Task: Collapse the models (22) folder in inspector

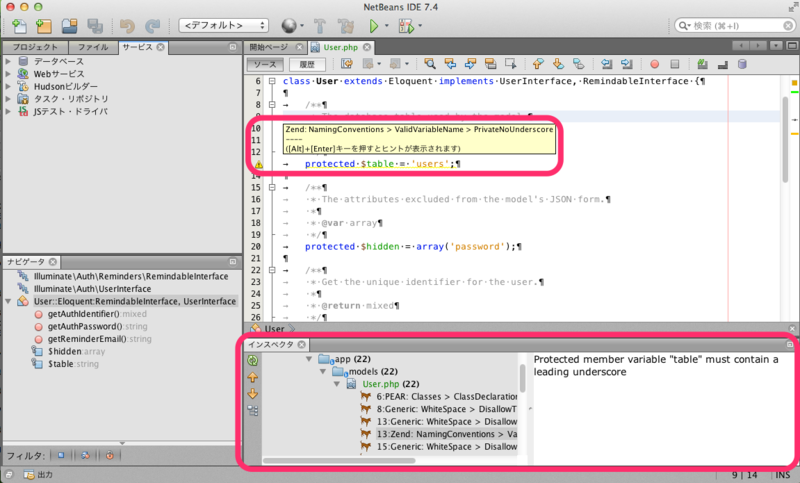Action: tap(323, 371)
